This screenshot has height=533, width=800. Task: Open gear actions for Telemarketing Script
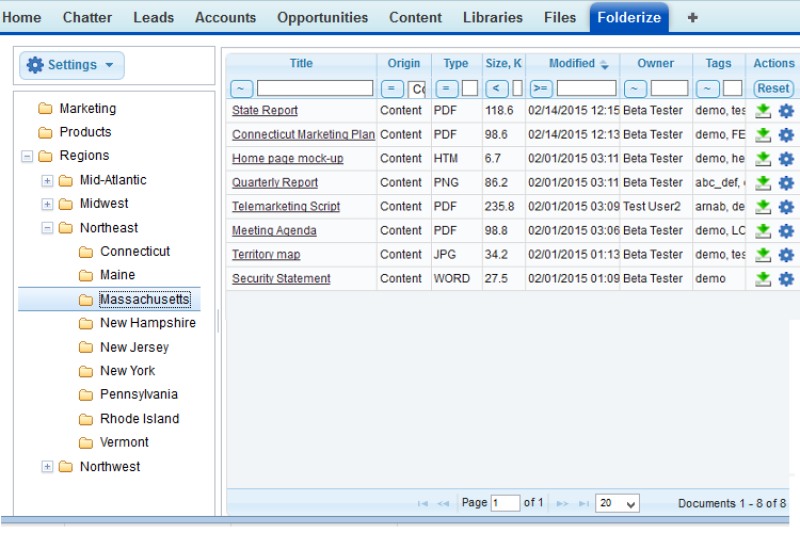coord(786,207)
